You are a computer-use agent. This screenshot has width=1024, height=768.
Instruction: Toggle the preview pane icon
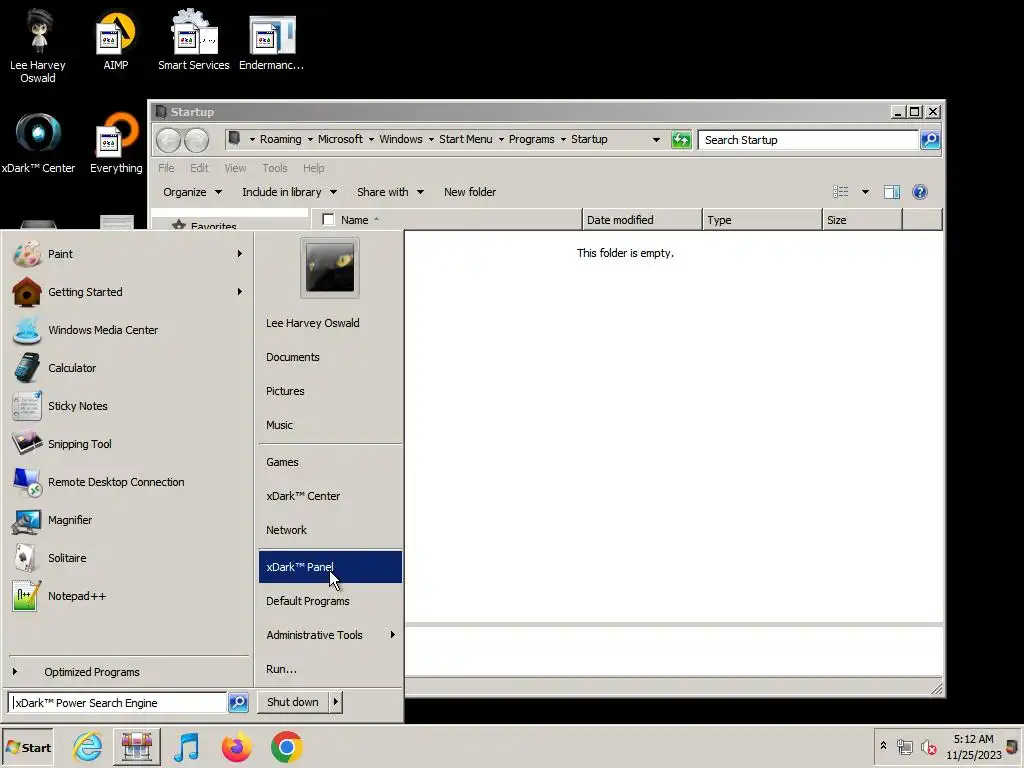[x=891, y=192]
